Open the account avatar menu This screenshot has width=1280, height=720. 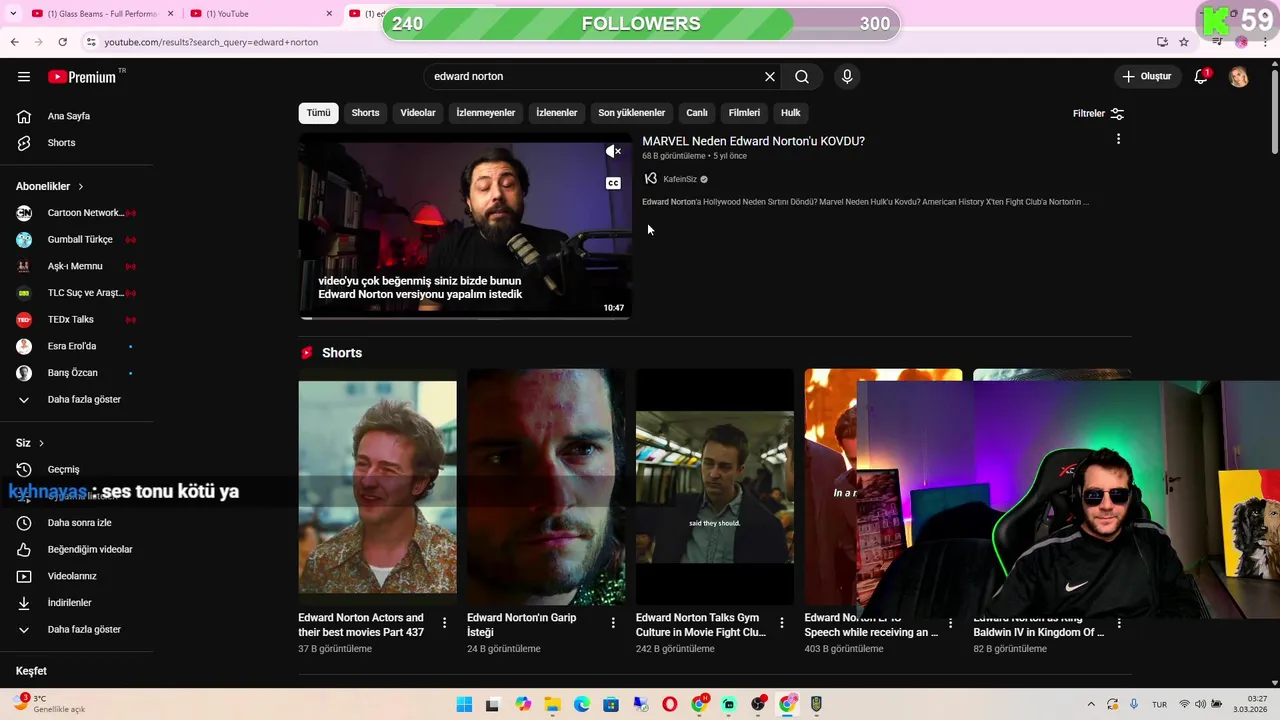coord(1239,77)
